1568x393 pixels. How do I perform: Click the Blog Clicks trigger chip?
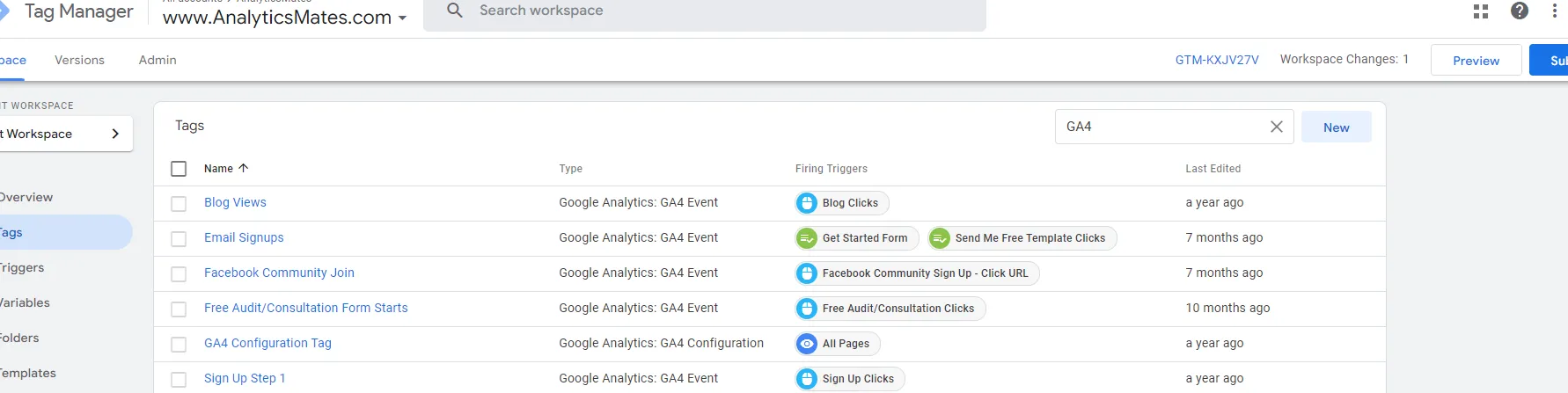click(x=842, y=203)
